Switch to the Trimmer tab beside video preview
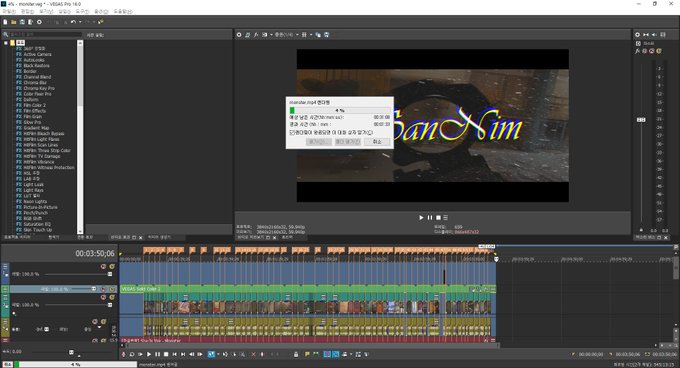 tap(287, 238)
